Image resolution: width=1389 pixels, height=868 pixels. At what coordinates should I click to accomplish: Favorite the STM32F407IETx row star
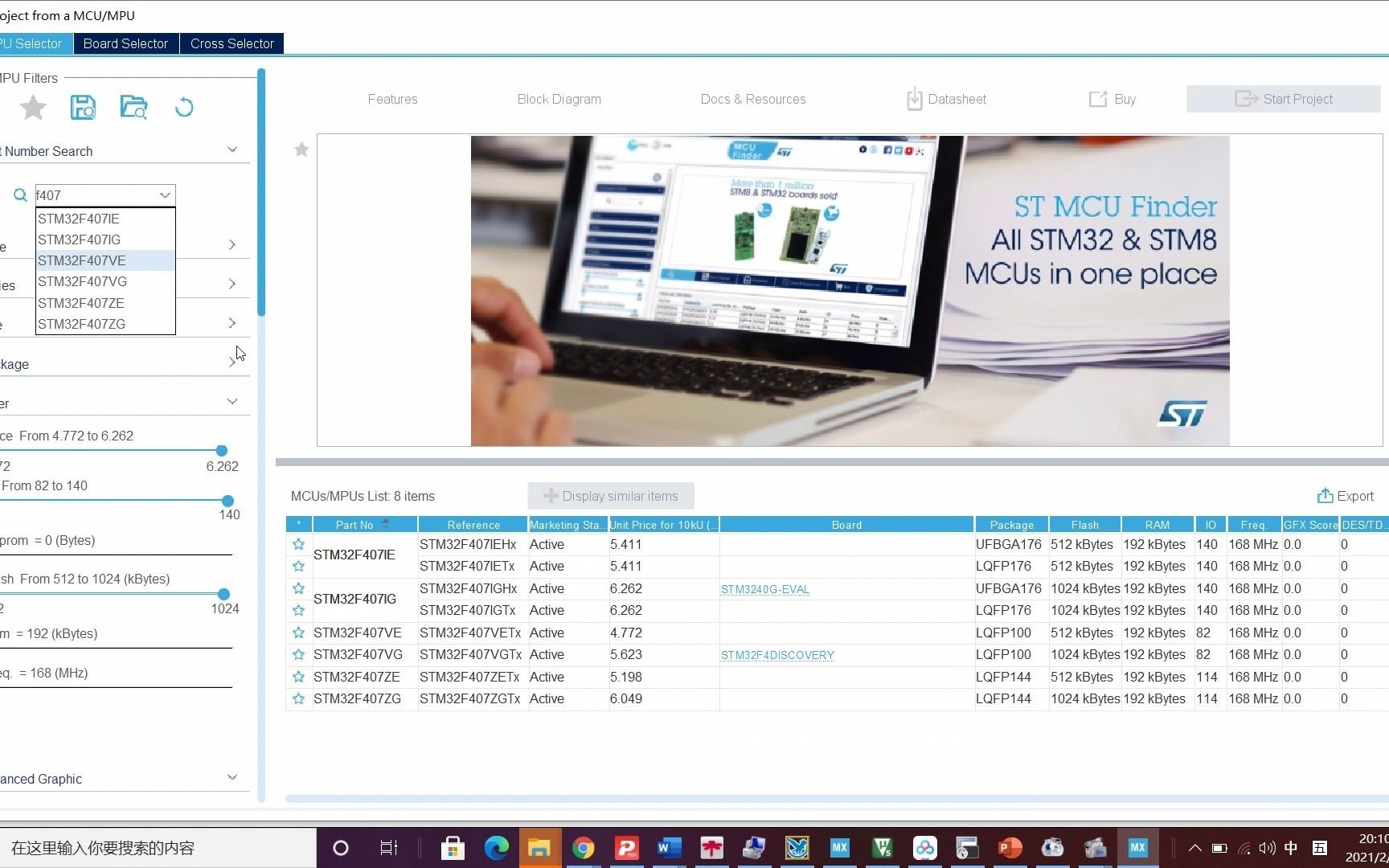298,566
